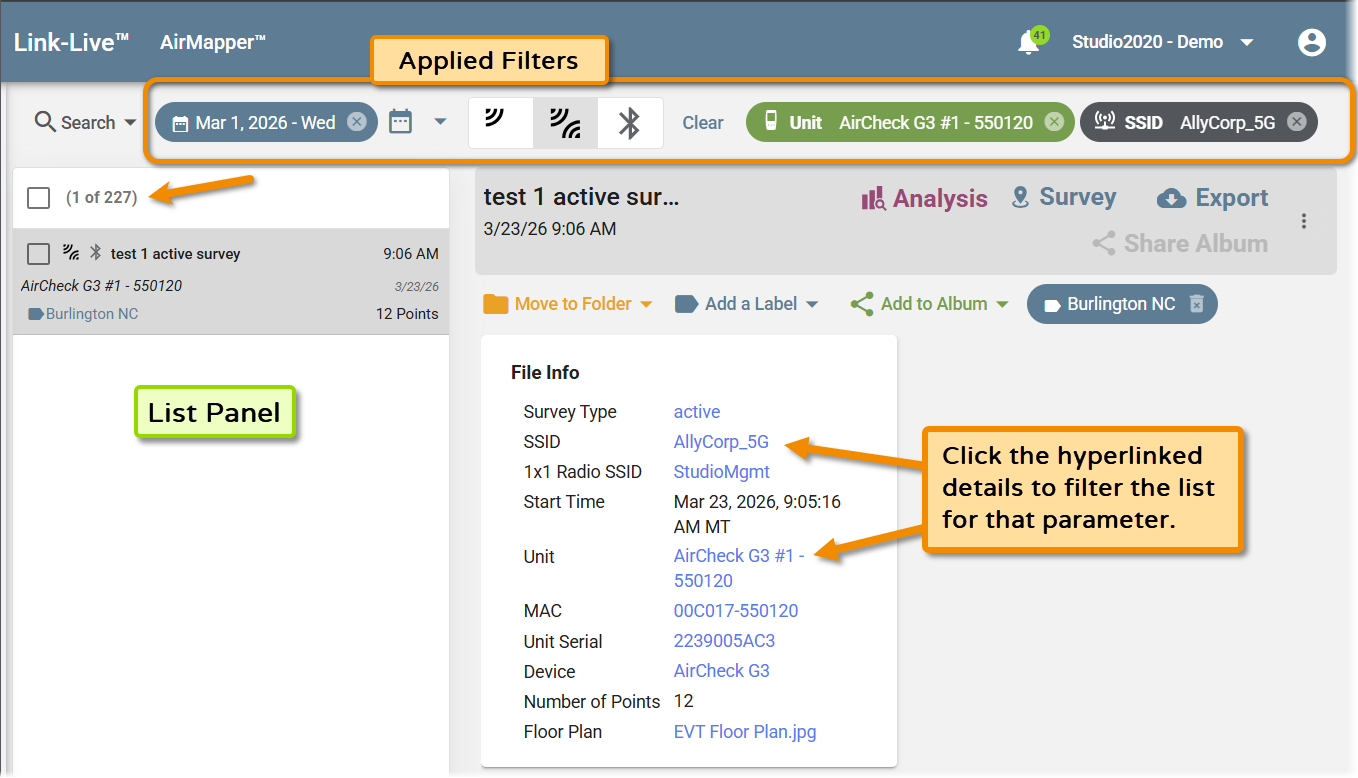The image size is (1358, 778).
Task: Open the user account profile icon
Action: (x=1311, y=42)
